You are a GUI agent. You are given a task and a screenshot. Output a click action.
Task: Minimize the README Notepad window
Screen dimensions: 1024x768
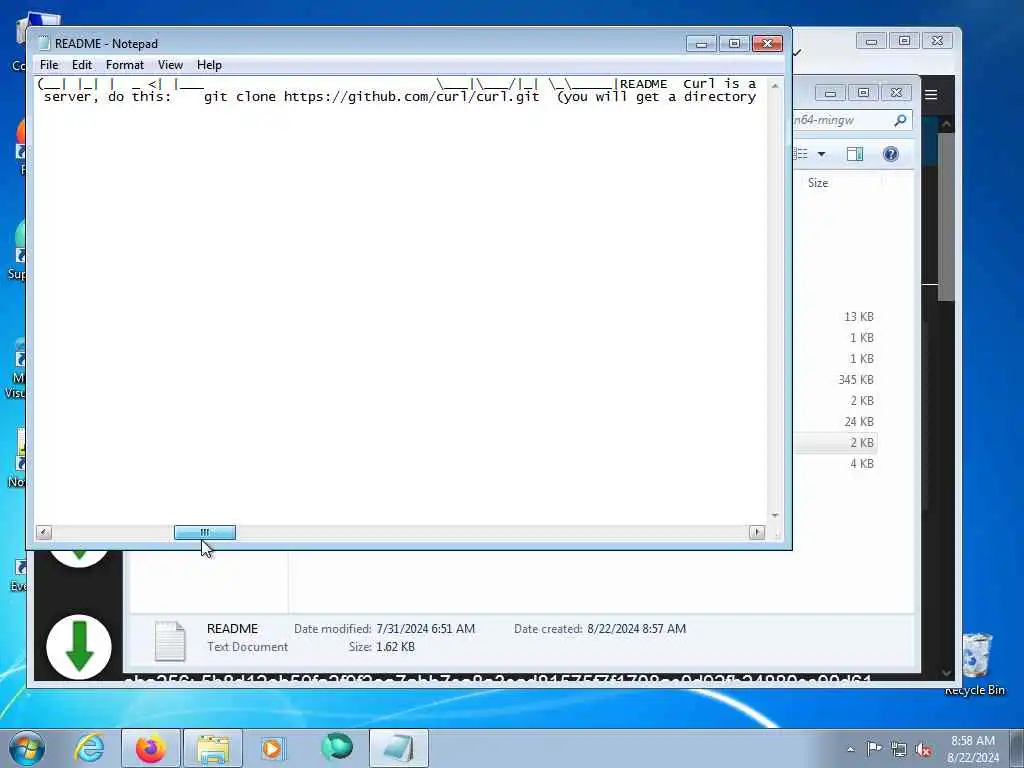pyautogui.click(x=701, y=44)
